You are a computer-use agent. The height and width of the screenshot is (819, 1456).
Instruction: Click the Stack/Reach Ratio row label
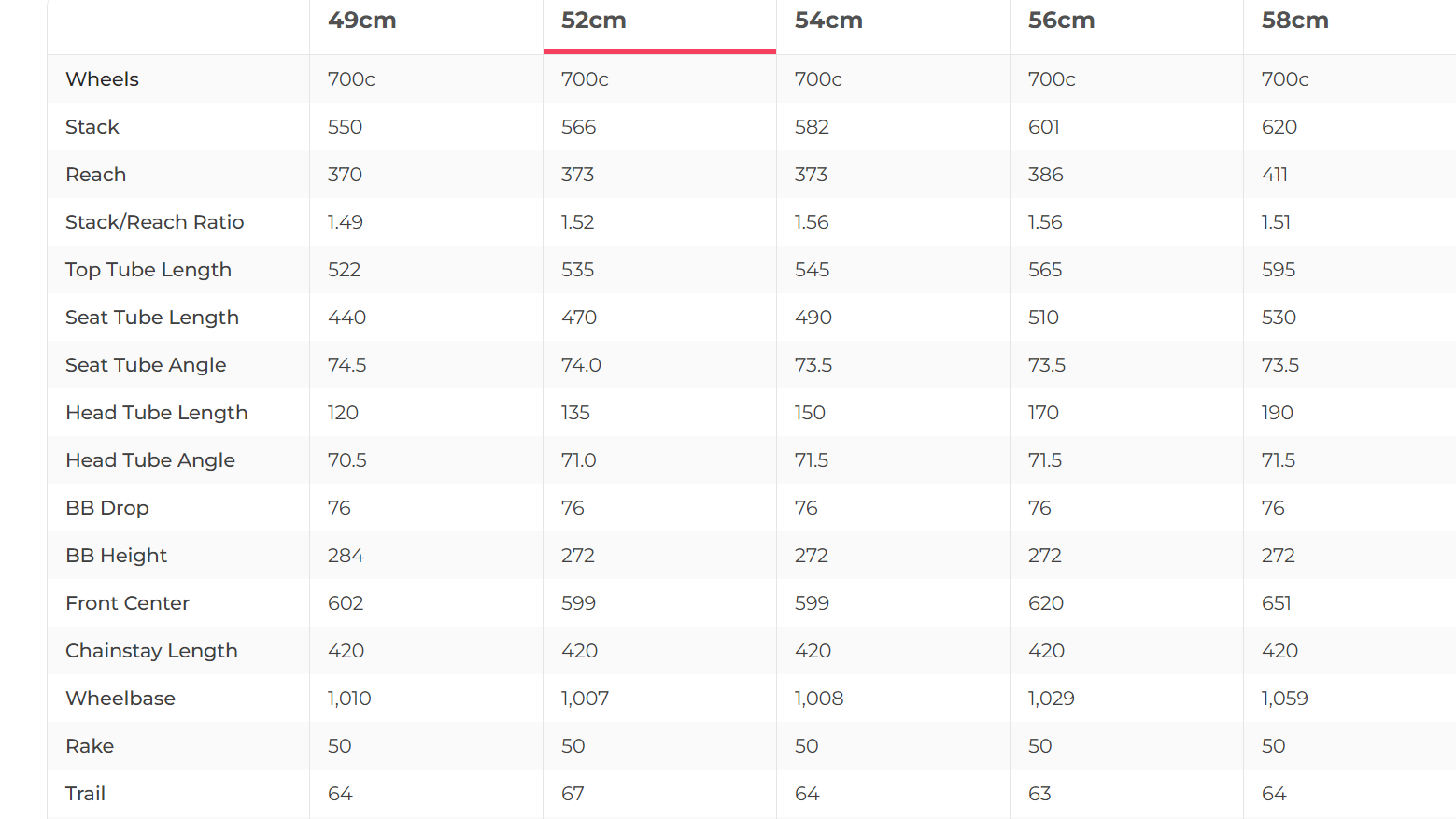(154, 222)
